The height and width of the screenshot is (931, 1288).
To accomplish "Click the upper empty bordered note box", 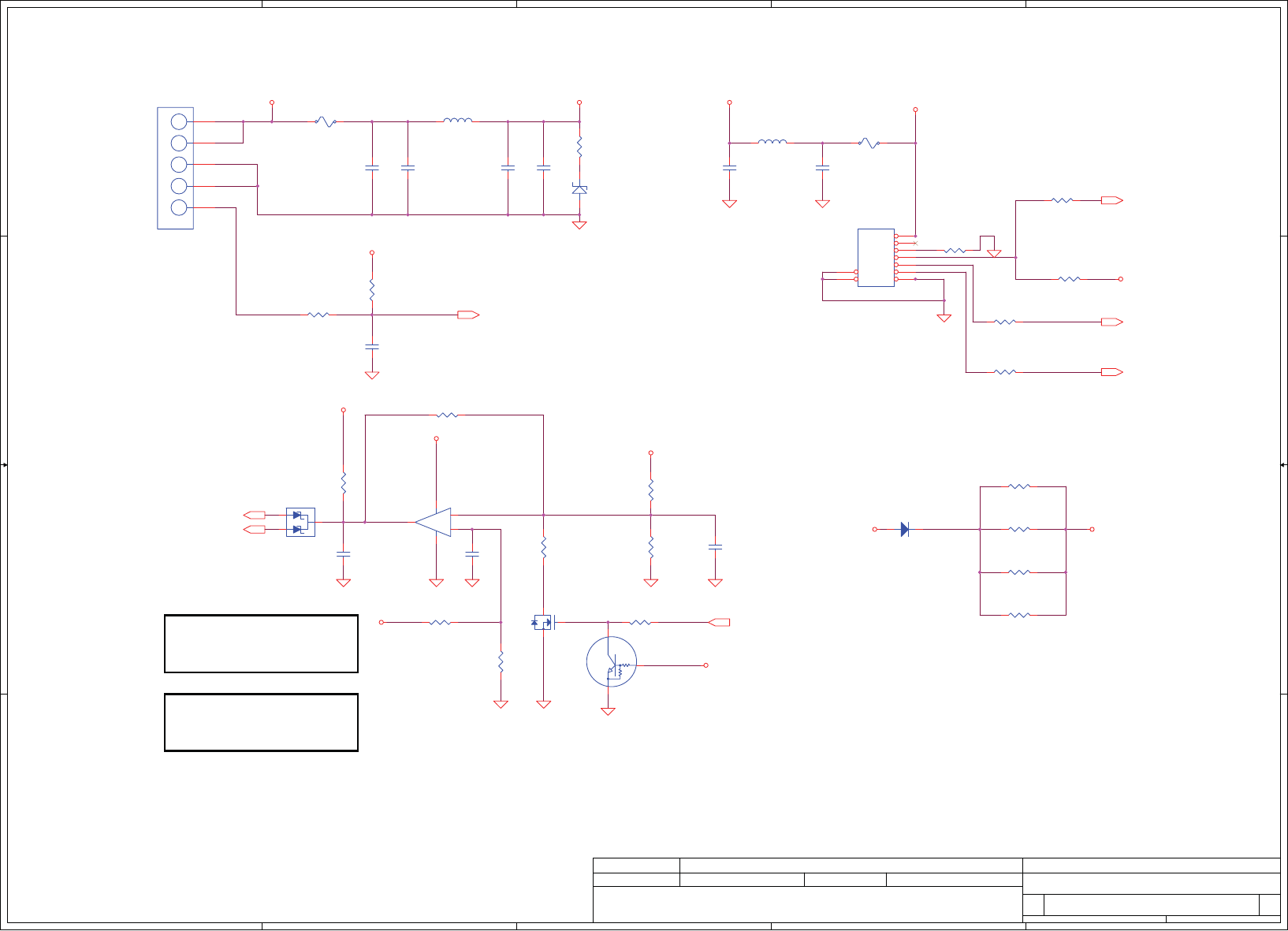I will tap(261, 644).
